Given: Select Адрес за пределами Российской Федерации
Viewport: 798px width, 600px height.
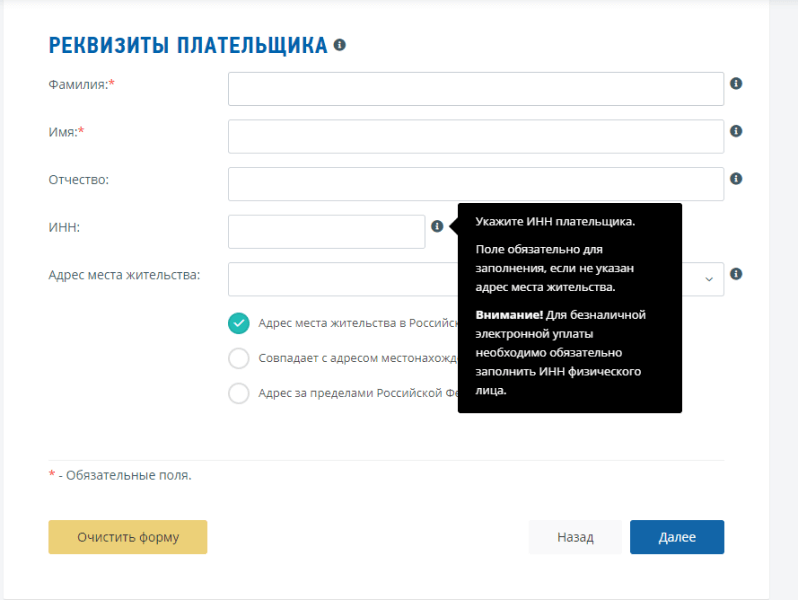Looking at the screenshot, I should tap(239, 393).
